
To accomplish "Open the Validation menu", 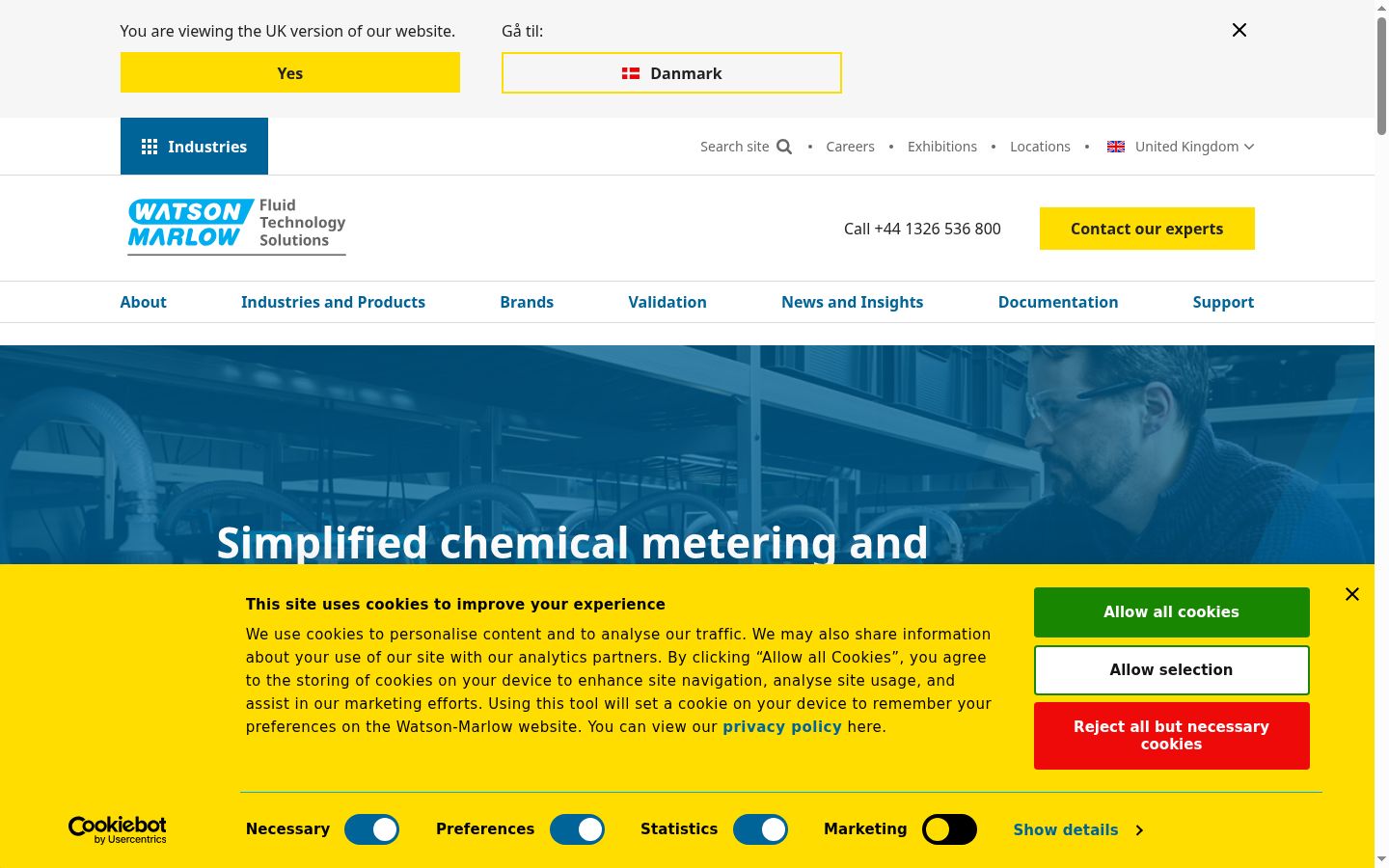I will click(x=667, y=302).
